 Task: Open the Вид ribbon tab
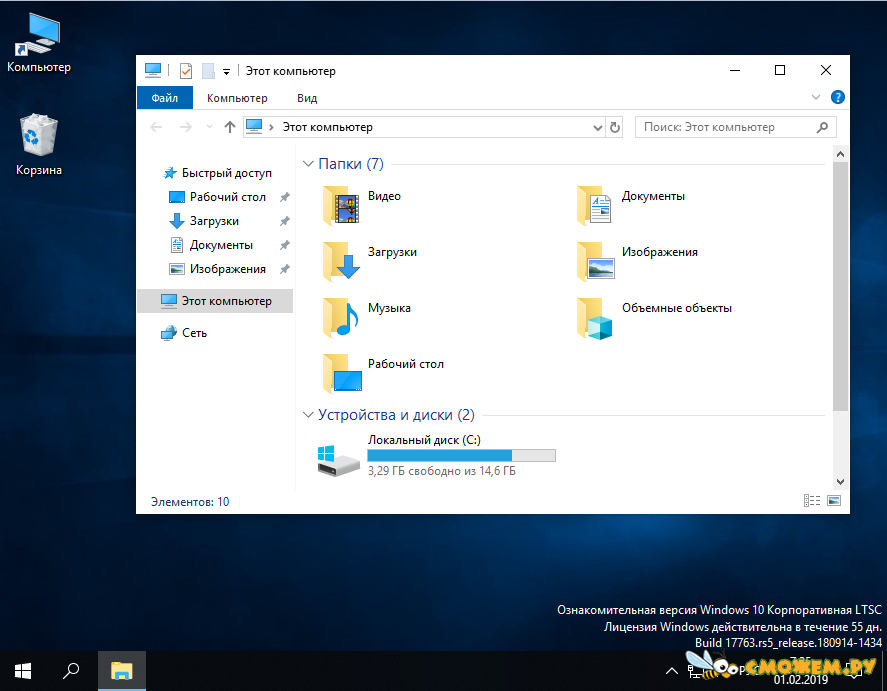point(307,98)
